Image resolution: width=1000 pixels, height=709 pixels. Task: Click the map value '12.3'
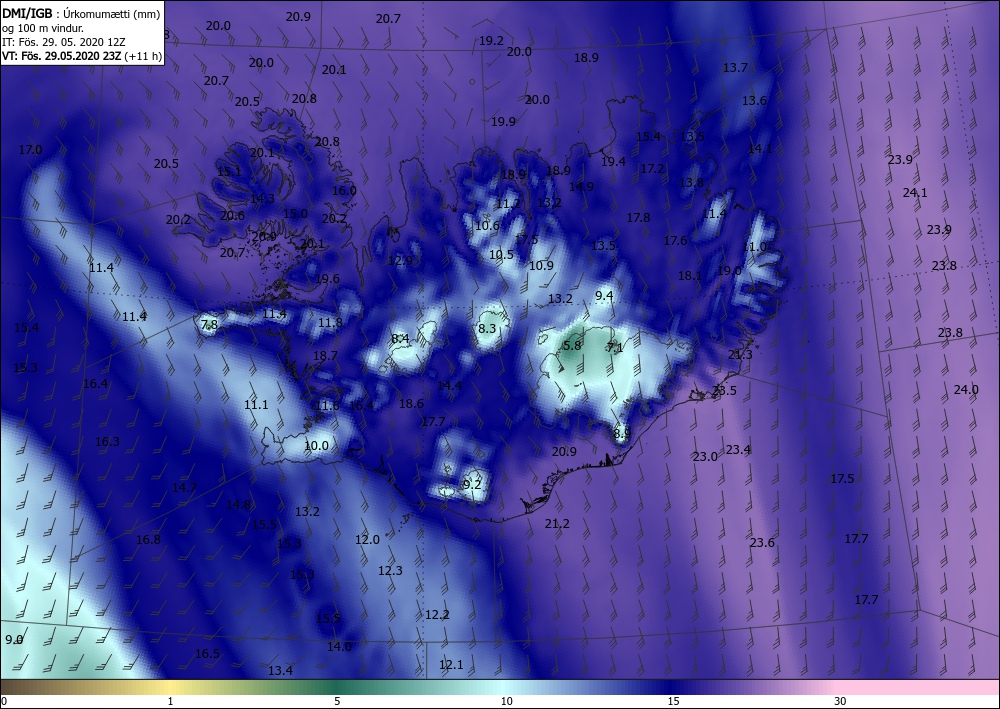390,571
